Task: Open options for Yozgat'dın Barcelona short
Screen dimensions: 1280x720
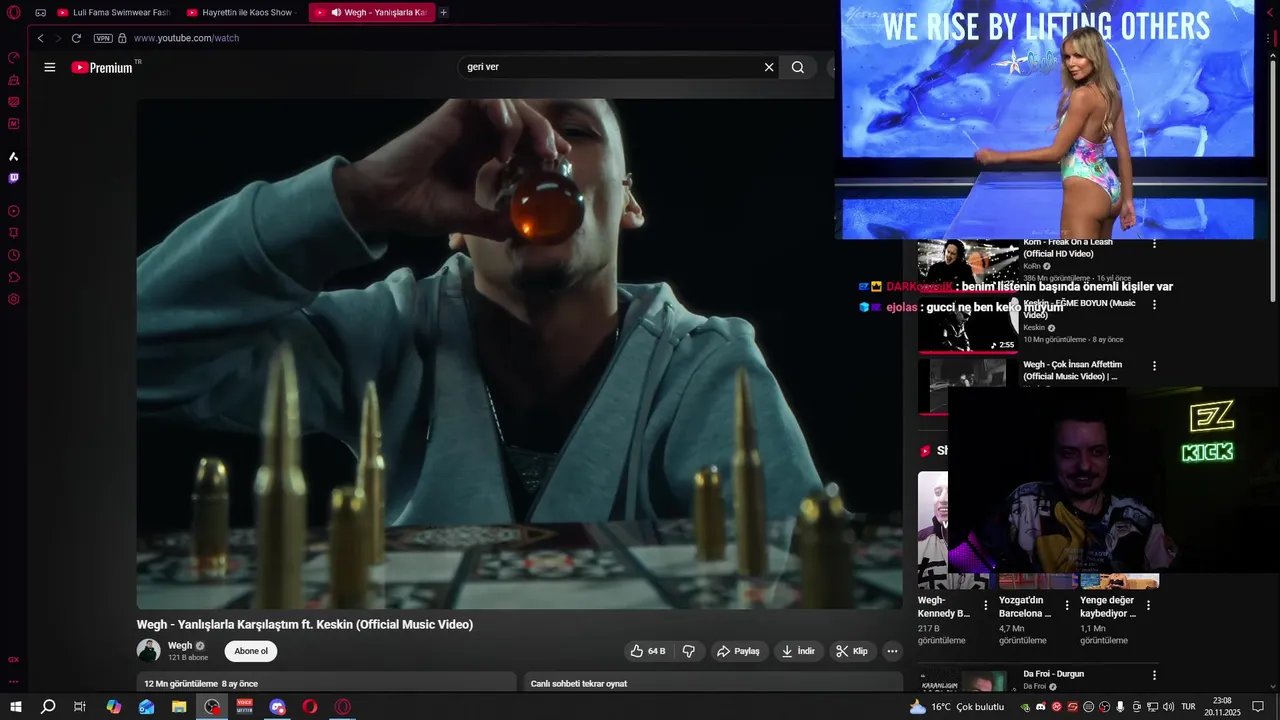Action: point(1067,605)
